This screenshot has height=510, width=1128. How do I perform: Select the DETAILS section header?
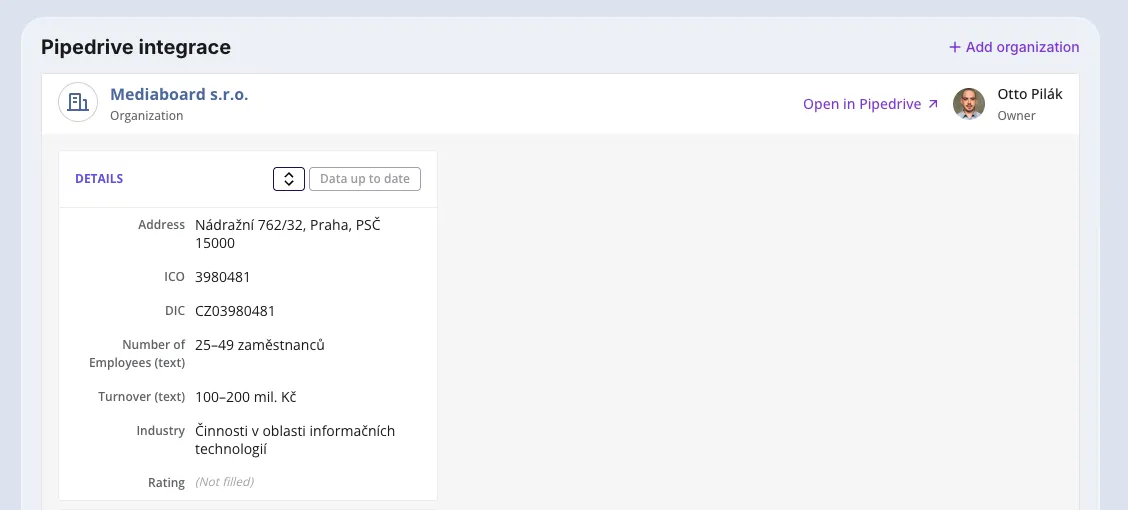[99, 178]
